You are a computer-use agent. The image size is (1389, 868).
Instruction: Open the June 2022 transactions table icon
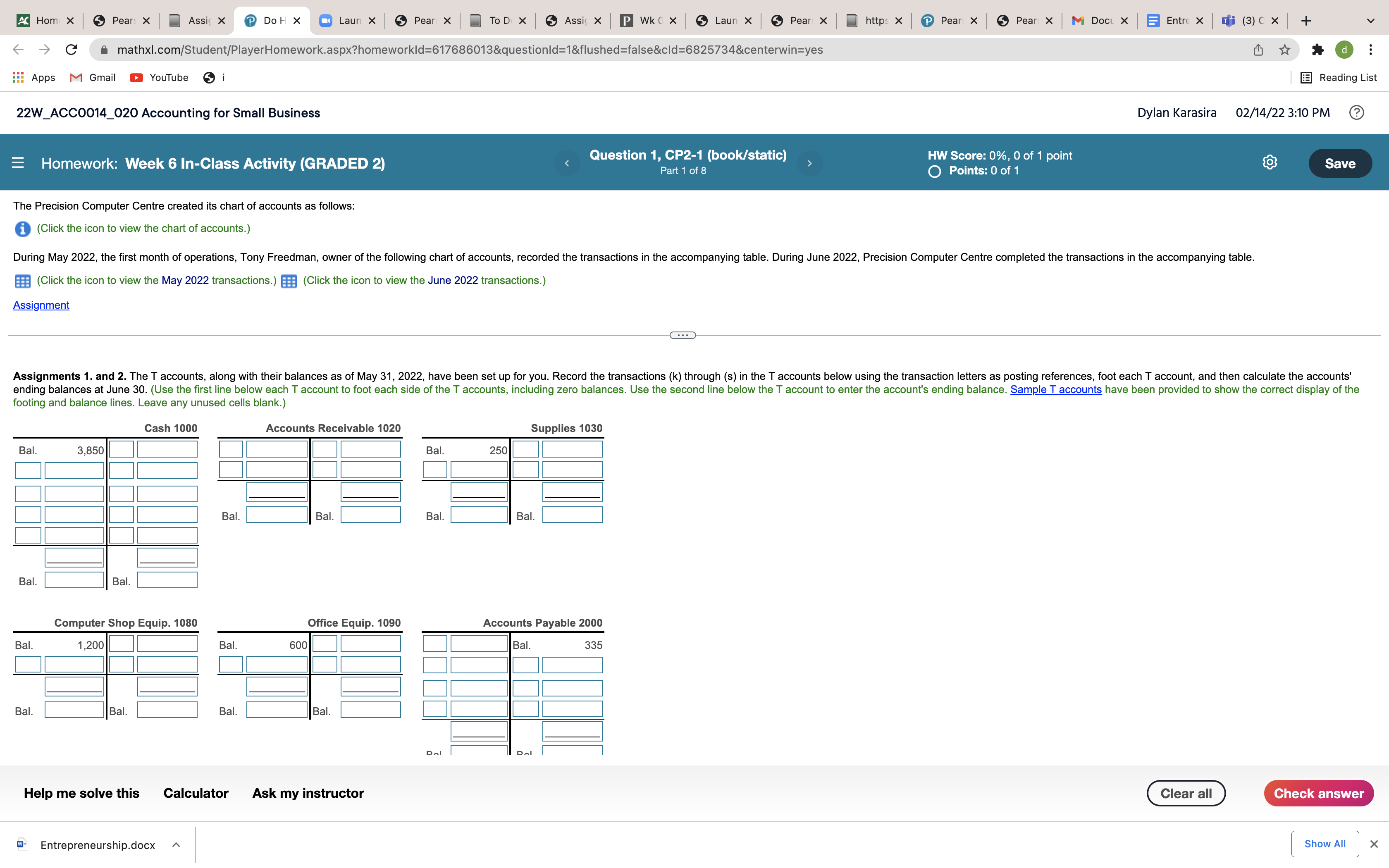point(289,281)
